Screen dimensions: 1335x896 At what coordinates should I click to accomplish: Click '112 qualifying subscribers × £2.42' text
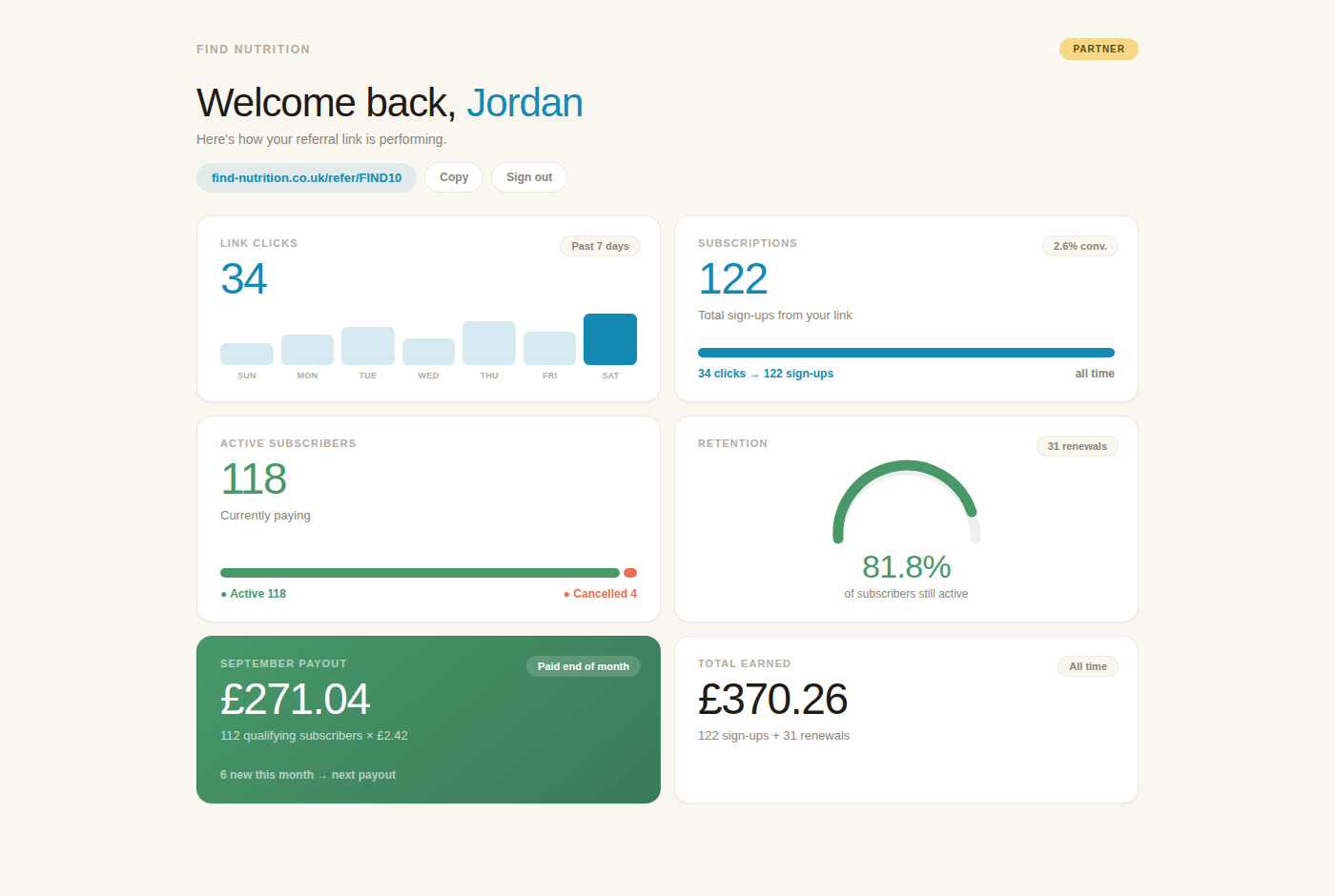click(x=314, y=736)
